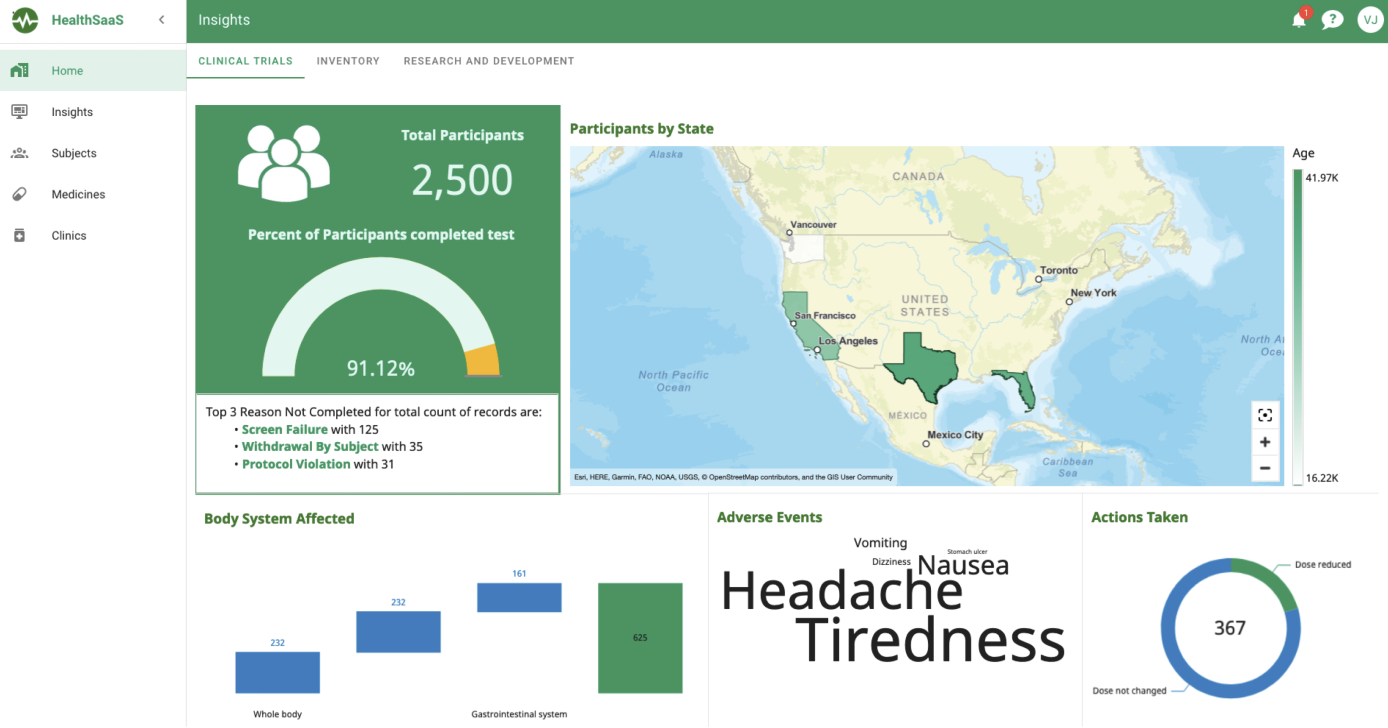Switch to the Inventory tab
The height and width of the screenshot is (728, 1388).
coord(348,61)
